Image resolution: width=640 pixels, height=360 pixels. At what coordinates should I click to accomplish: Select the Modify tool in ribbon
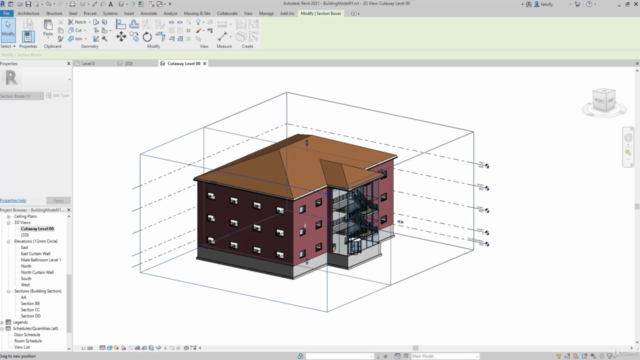click(8, 30)
